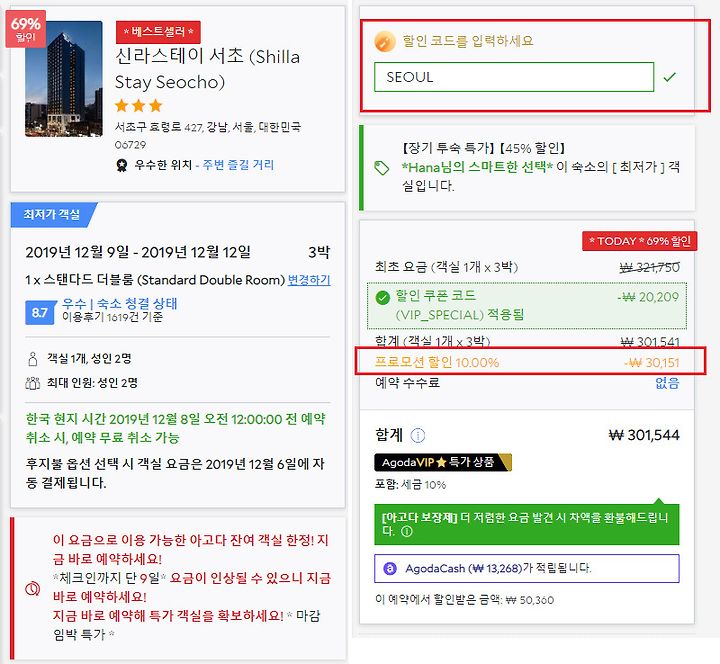Open the 변경하기 room change link
The width and height of the screenshot is (720, 664).
pyautogui.click(x=309, y=280)
